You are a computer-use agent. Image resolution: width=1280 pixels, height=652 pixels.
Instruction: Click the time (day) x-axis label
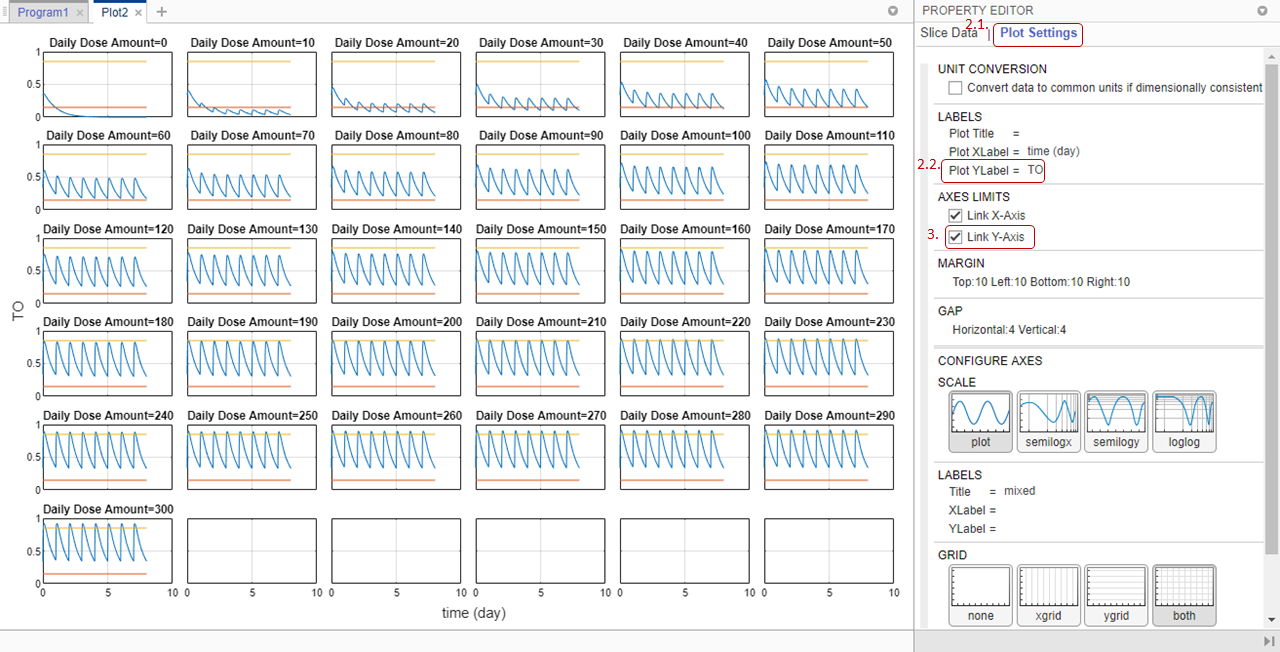pyautogui.click(x=473, y=613)
